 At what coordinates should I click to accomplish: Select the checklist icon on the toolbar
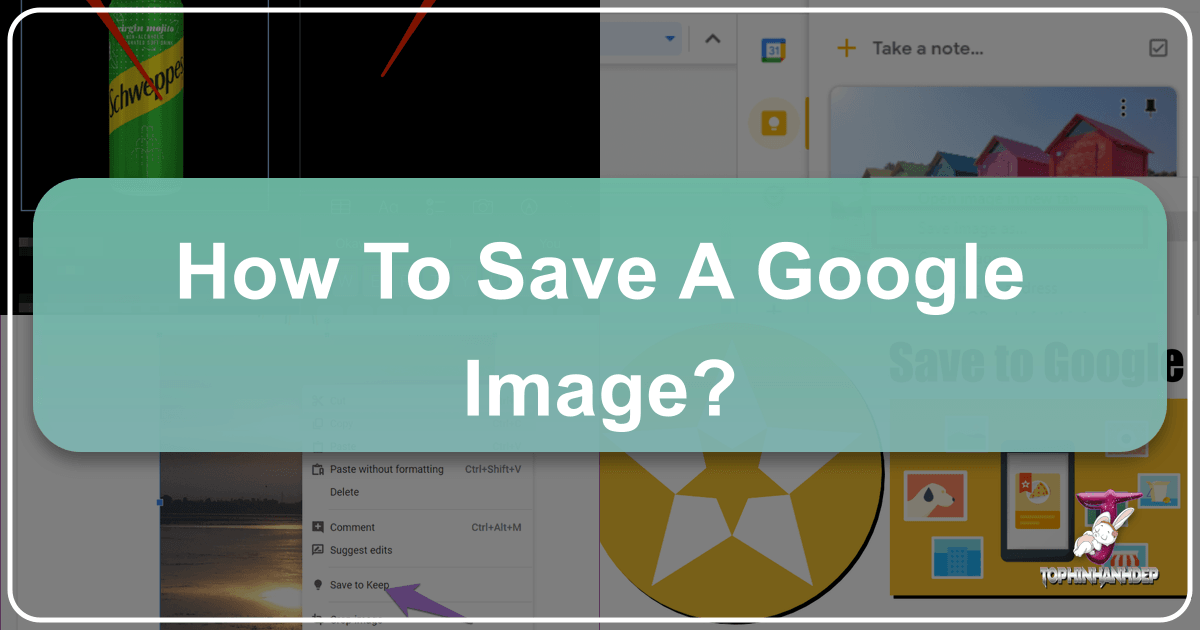click(x=435, y=206)
